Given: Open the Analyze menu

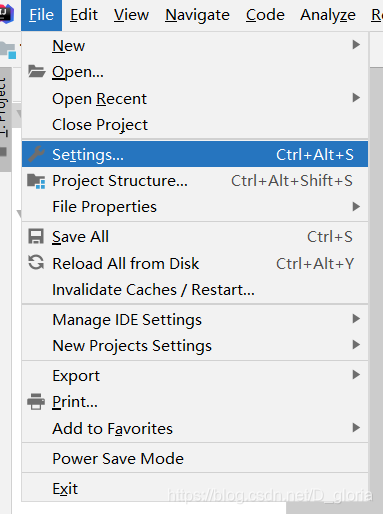Looking at the screenshot, I should click(x=328, y=15).
